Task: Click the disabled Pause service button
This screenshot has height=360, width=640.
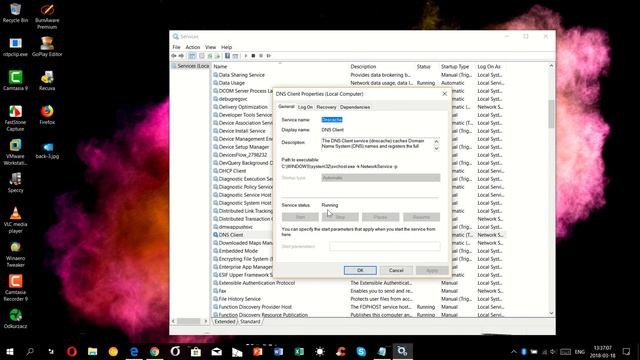Action: click(x=380, y=217)
